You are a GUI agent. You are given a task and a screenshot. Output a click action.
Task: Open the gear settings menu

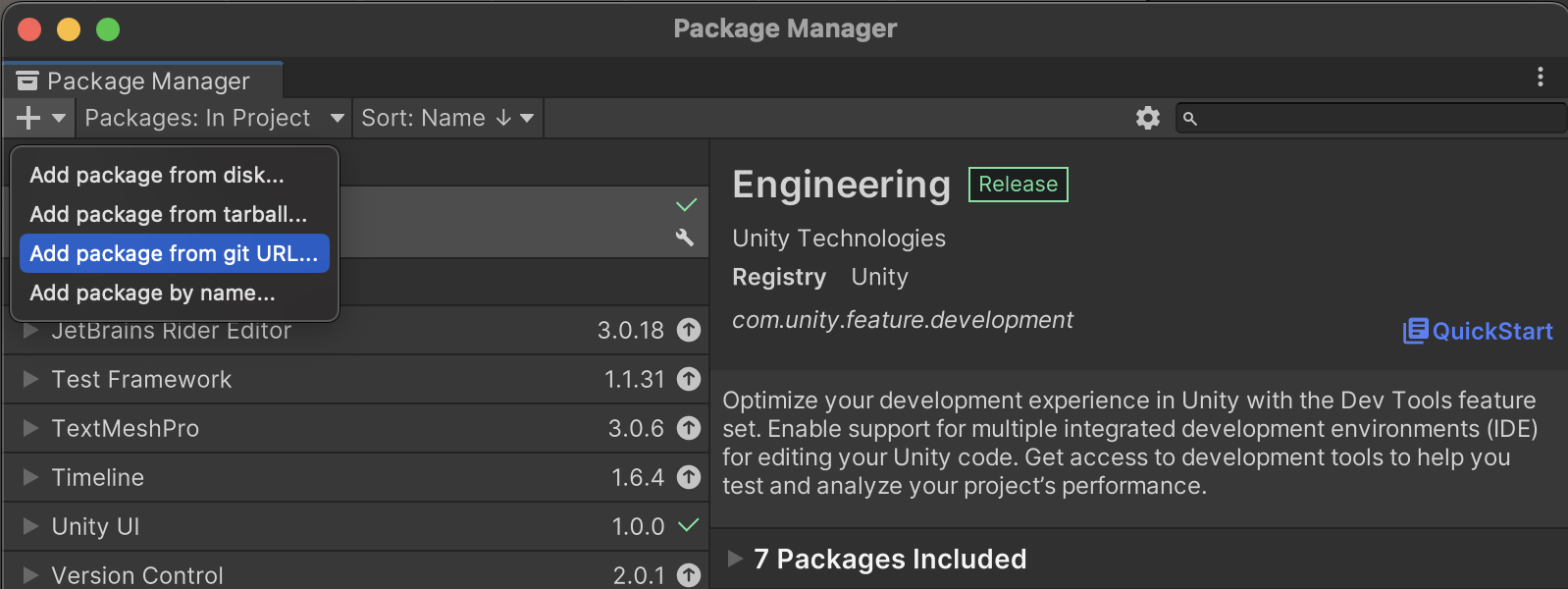coord(1148,118)
